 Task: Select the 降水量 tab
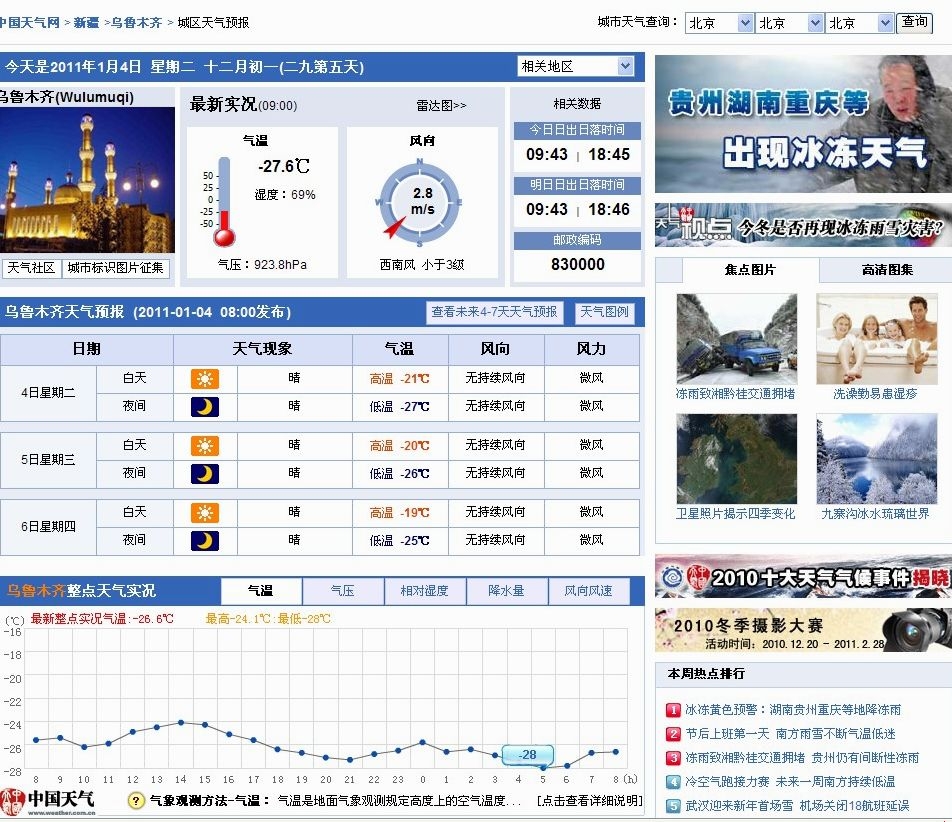coord(506,591)
